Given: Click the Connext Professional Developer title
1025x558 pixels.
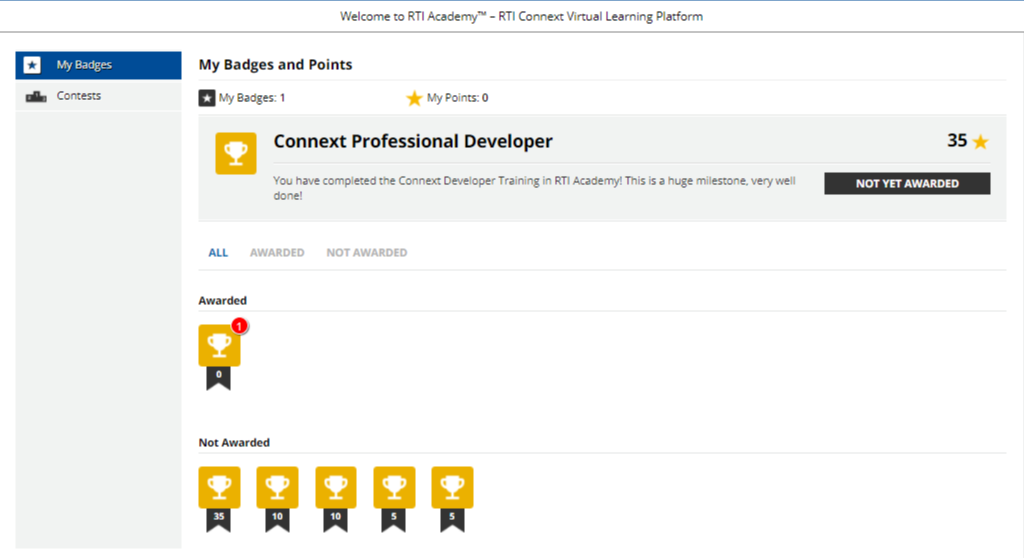Looking at the screenshot, I should [413, 142].
